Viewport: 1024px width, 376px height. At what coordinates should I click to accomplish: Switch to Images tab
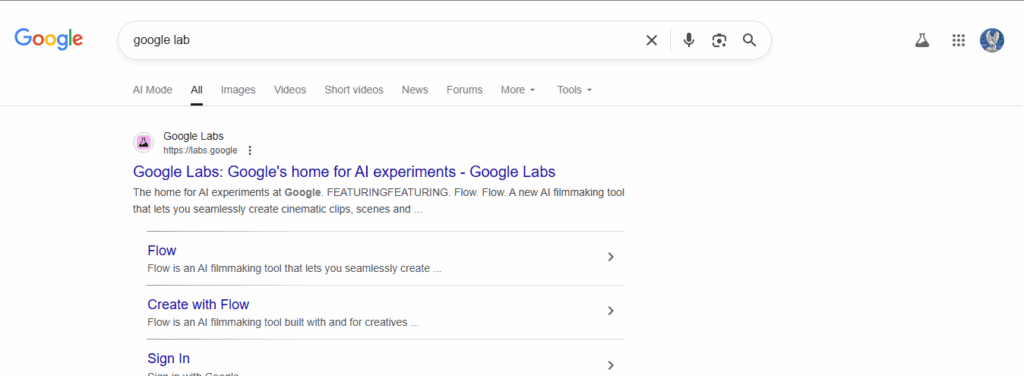pos(238,90)
